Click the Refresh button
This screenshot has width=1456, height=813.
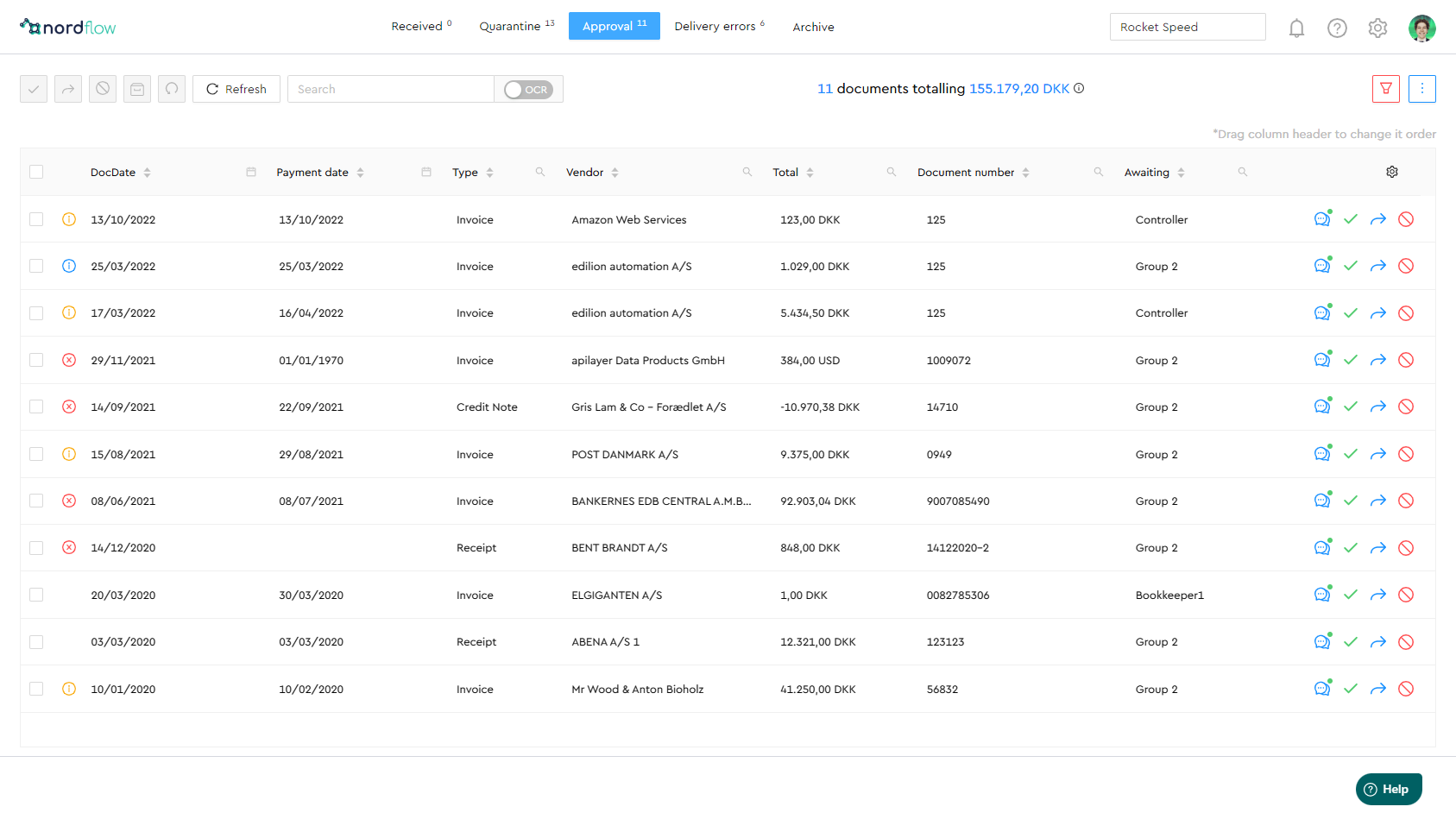point(236,89)
